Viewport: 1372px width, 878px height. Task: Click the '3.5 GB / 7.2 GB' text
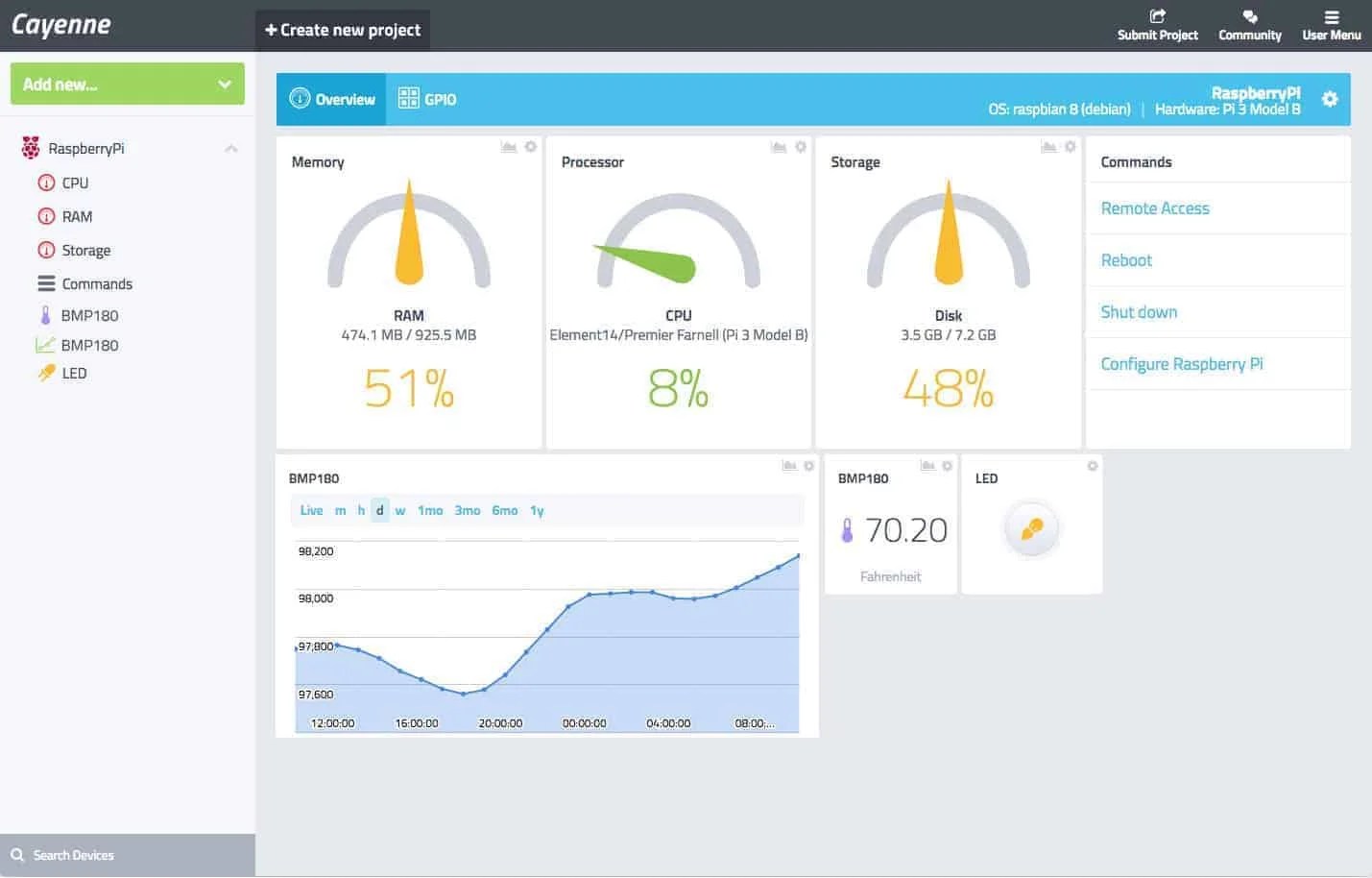[949, 335]
